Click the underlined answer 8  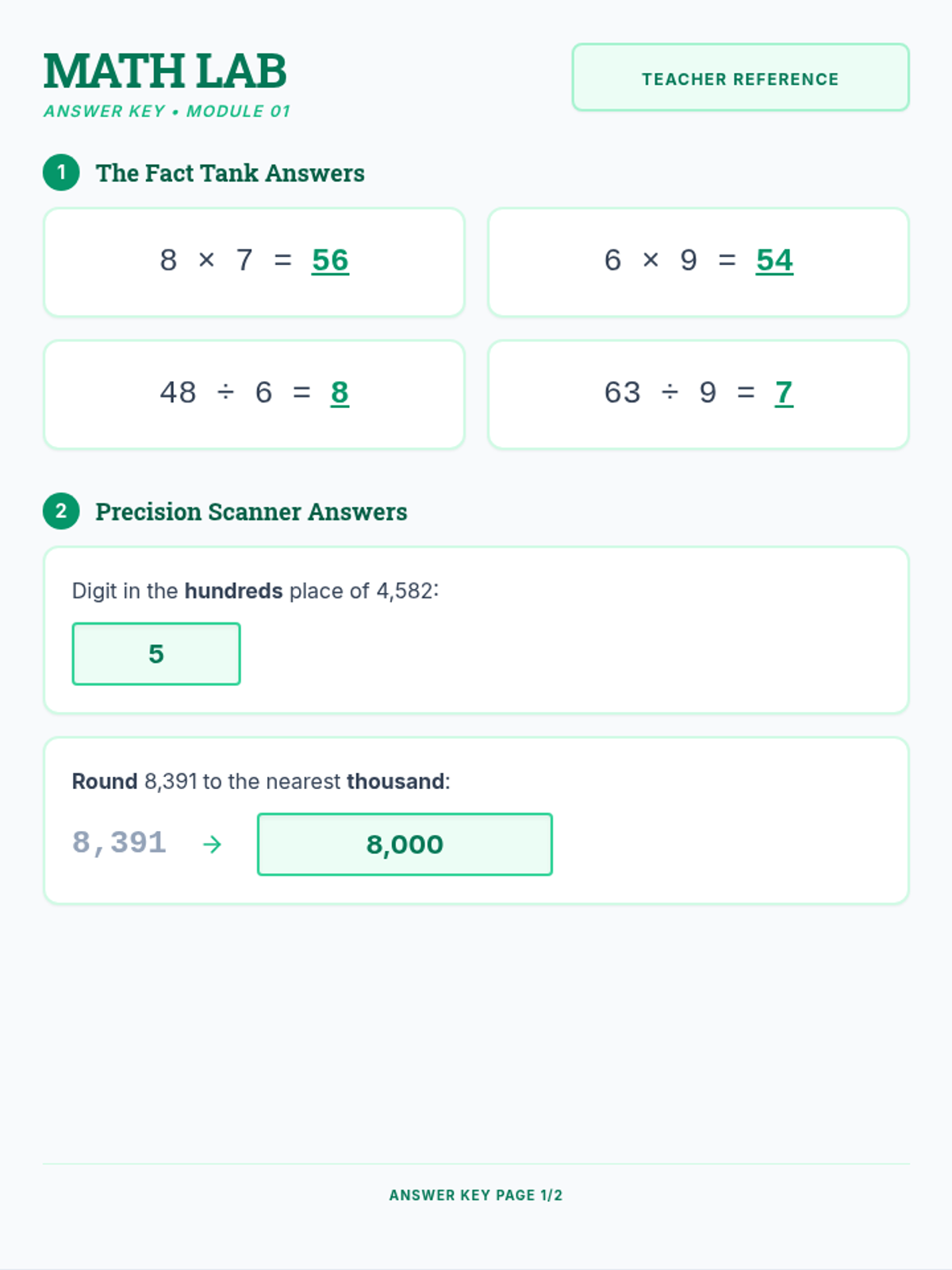tap(340, 393)
